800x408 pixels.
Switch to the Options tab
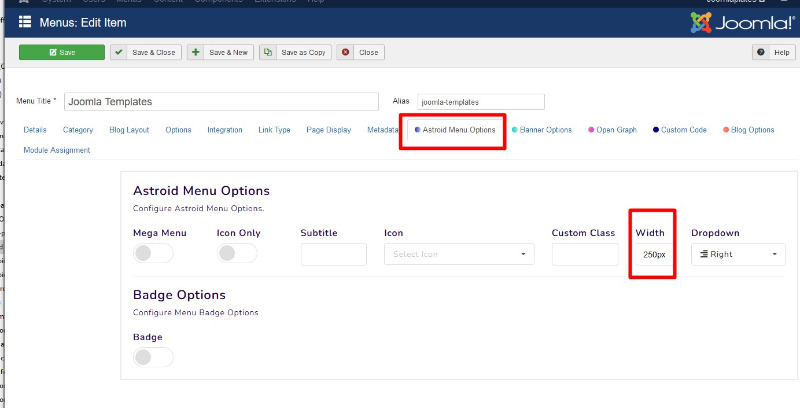pyautogui.click(x=178, y=130)
